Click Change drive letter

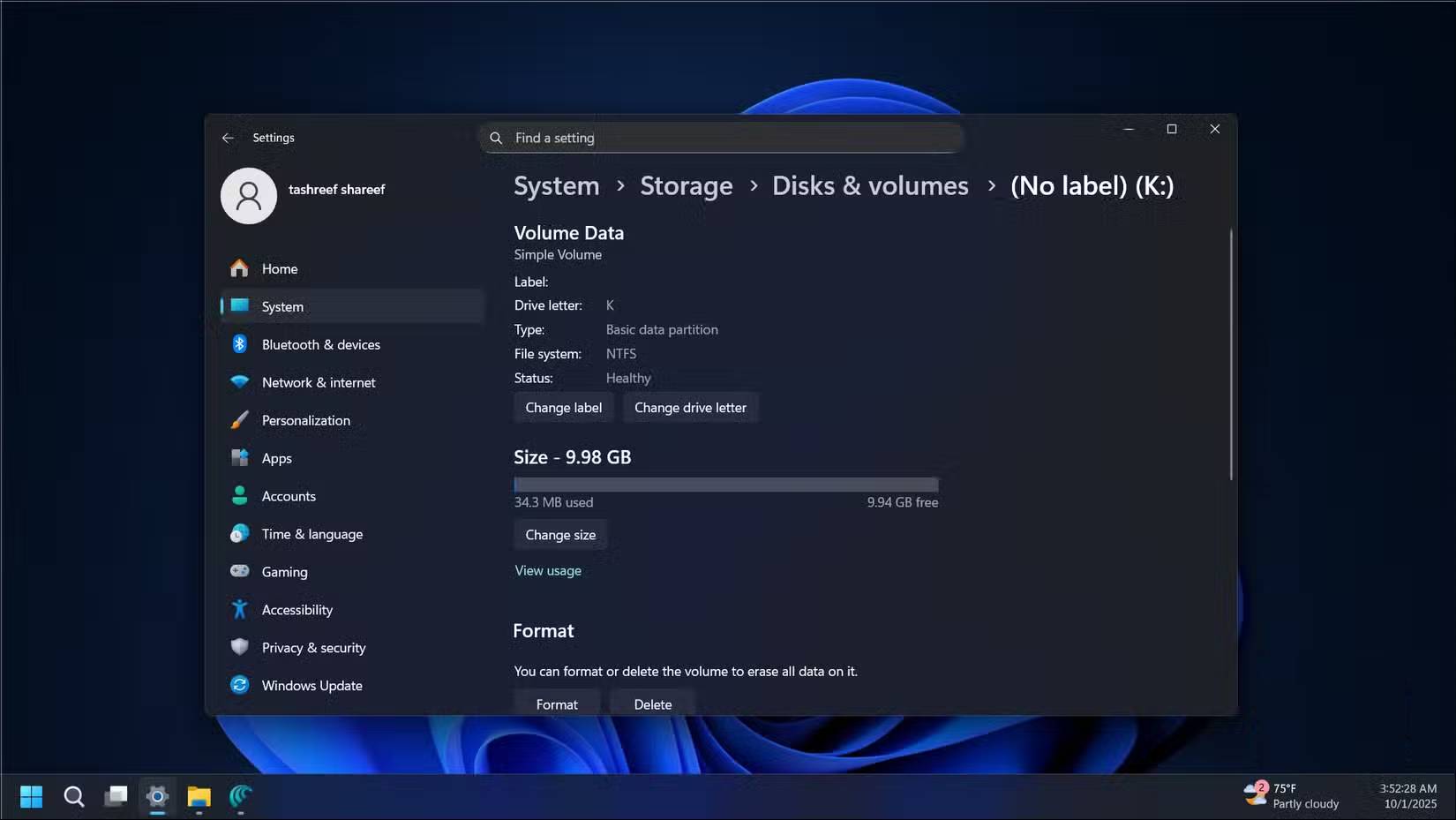pos(690,407)
